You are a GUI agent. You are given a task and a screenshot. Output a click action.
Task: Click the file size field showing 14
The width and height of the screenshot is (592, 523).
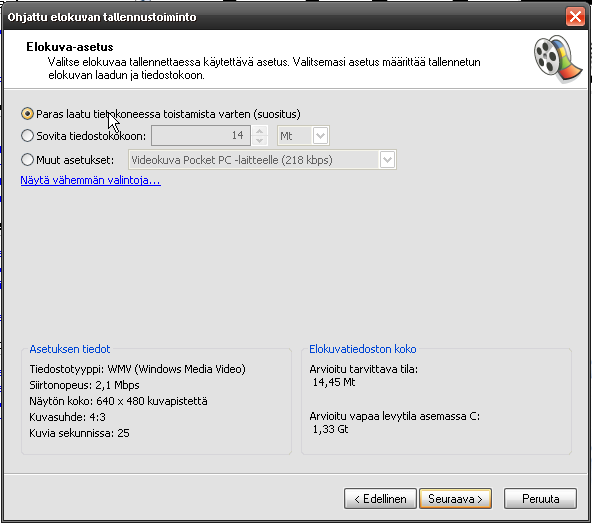point(201,136)
